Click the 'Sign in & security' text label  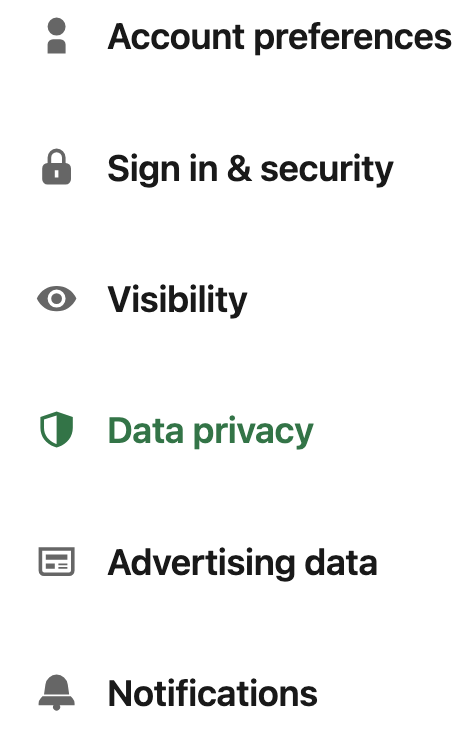pos(251,169)
